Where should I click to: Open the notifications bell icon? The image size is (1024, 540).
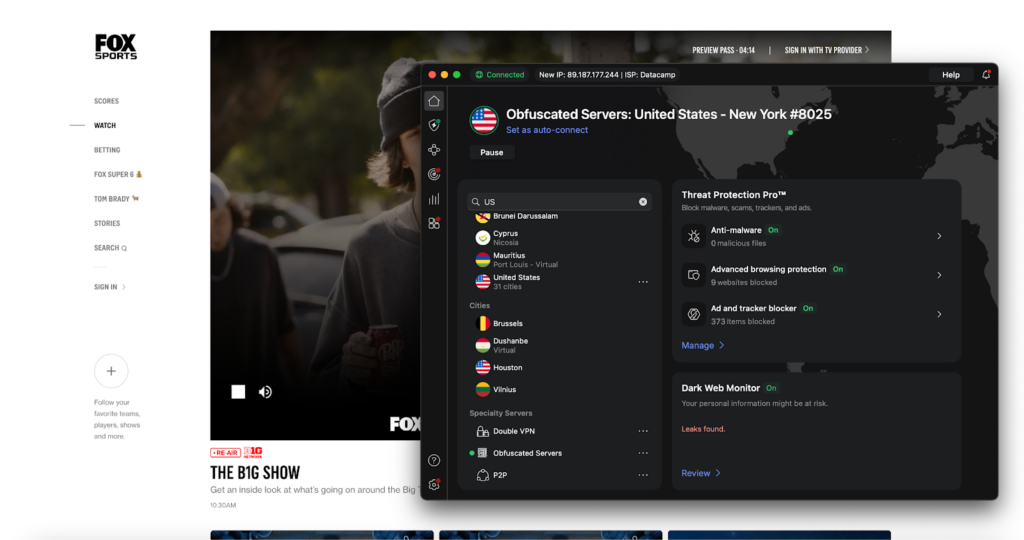[x=986, y=74]
